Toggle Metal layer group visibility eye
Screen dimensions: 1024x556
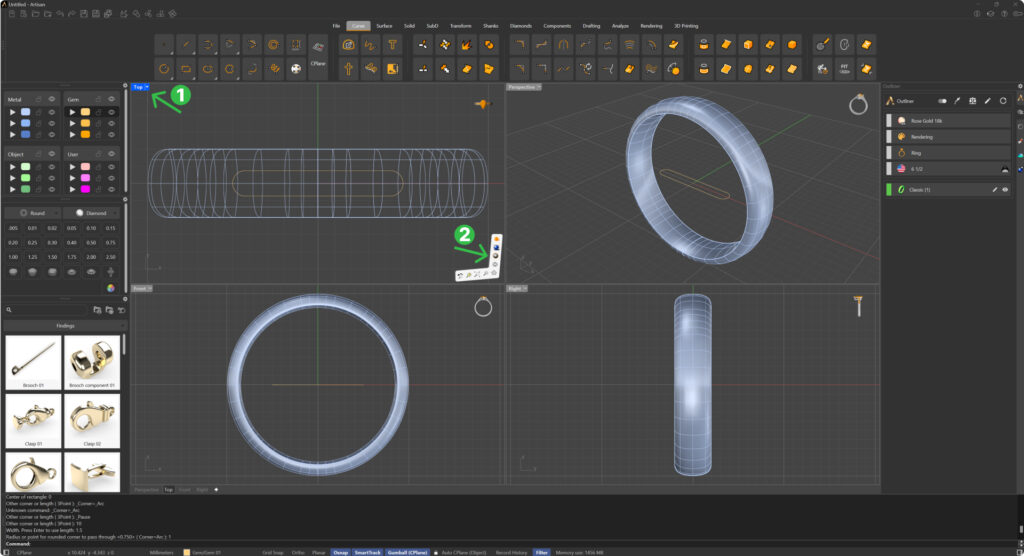tap(52, 98)
